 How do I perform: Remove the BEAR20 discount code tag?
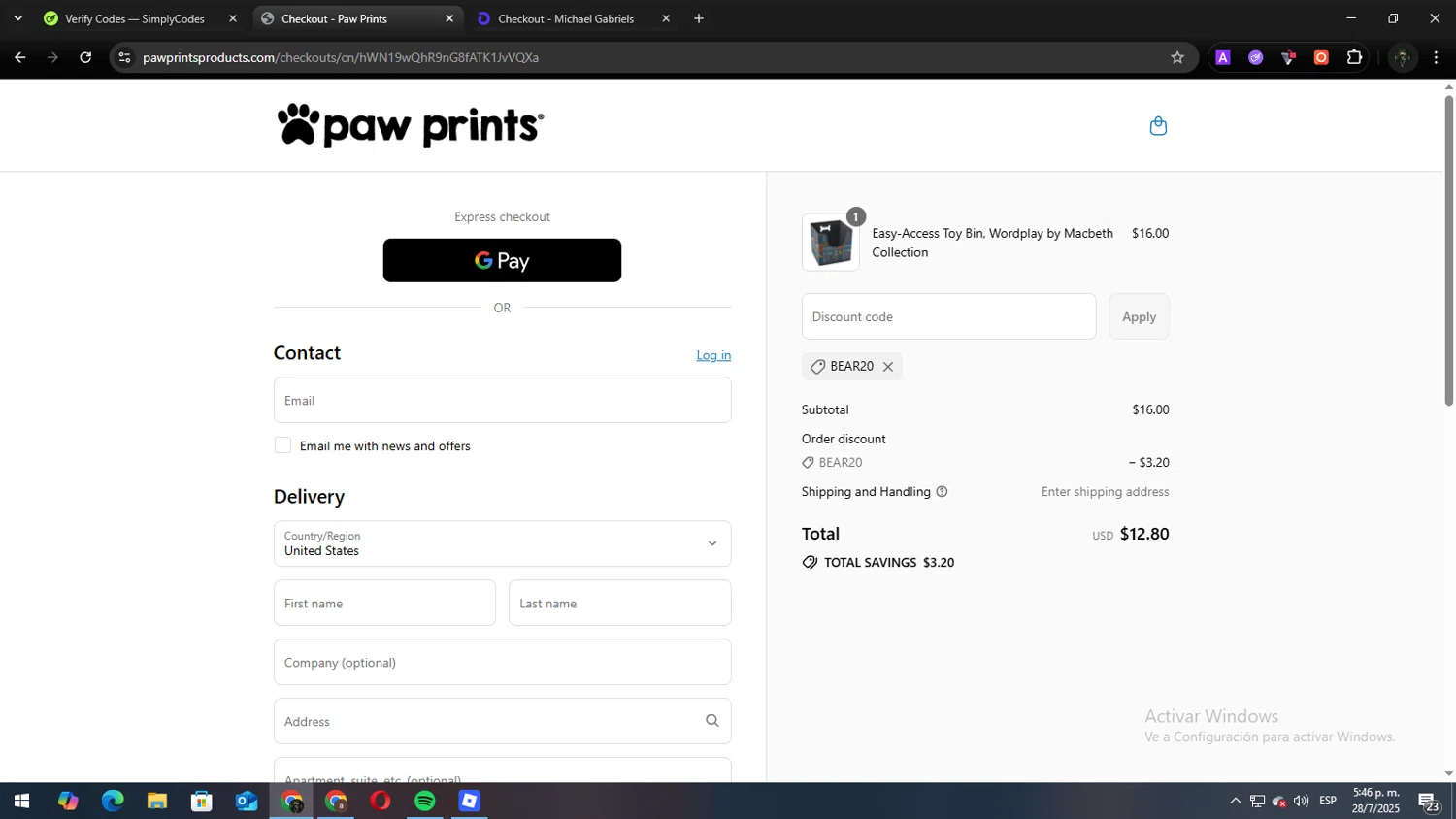point(888,367)
